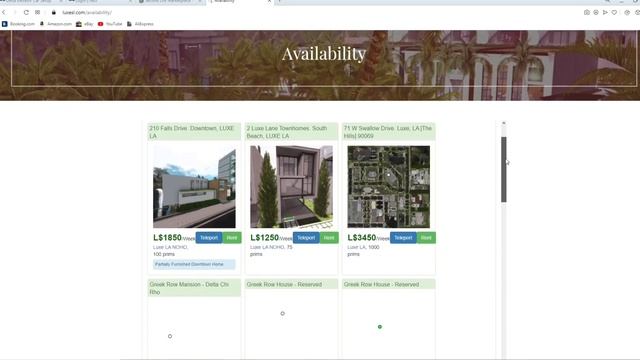Viewport: 640px width, 360px height.
Task: Rent the 2 Luxe Lane Townhomes listing
Action: [x=329, y=238]
